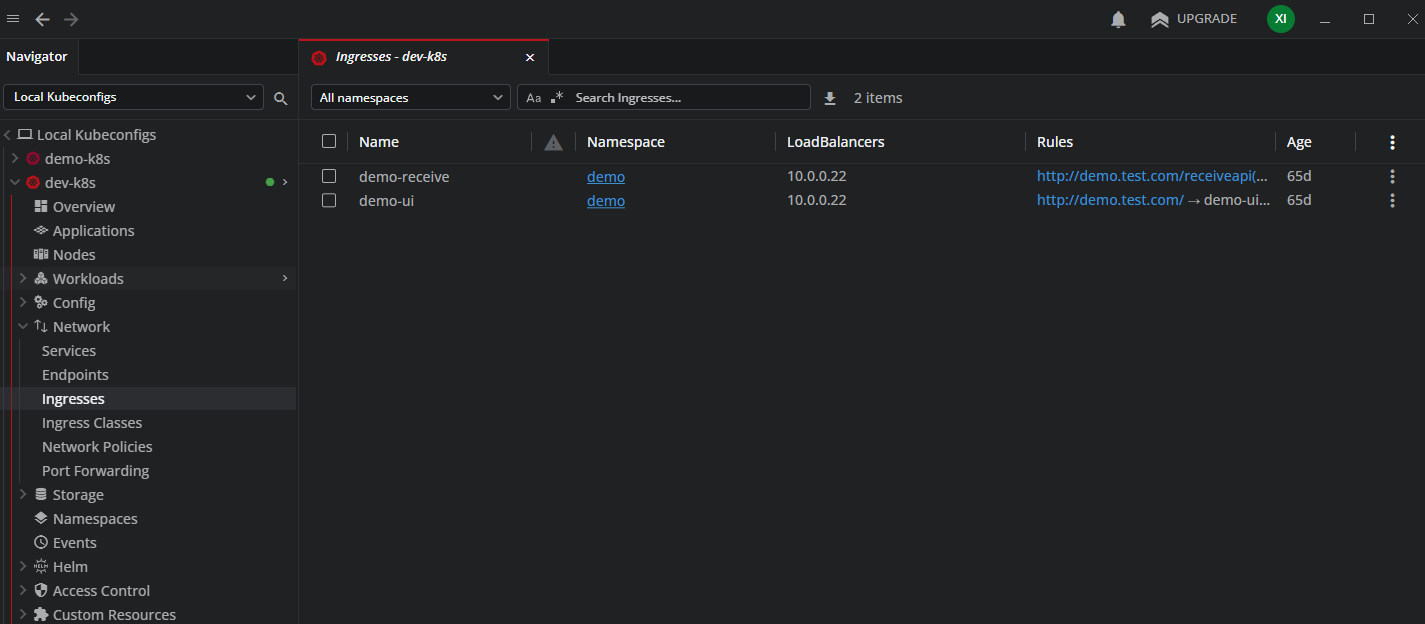Select Workloads in navigator

[x=88, y=279]
